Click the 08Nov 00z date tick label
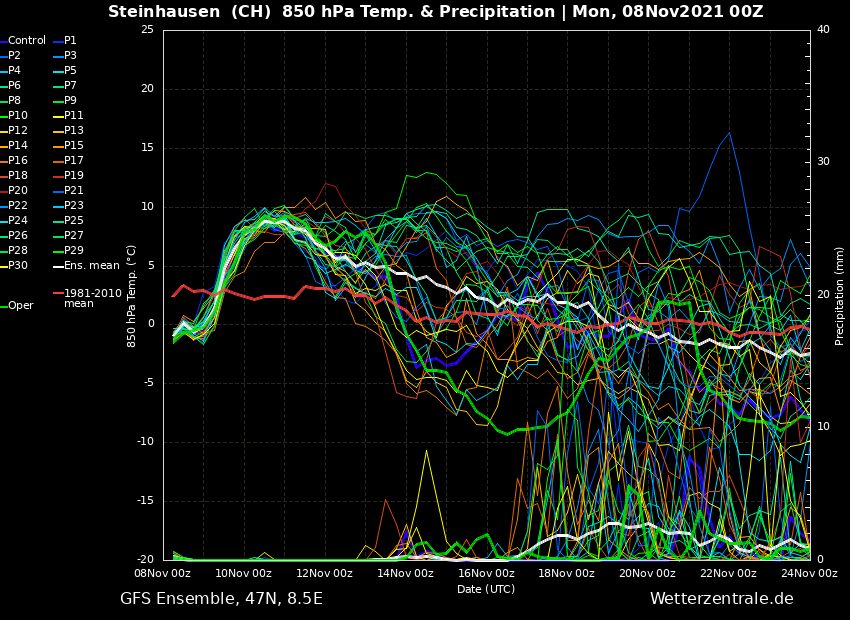The height and width of the screenshot is (620, 850). (163, 574)
